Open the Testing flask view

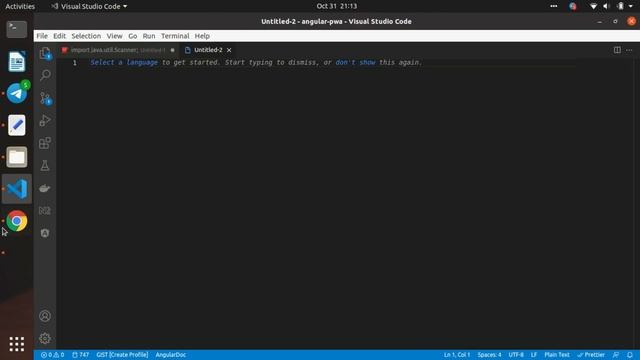tap(45, 165)
